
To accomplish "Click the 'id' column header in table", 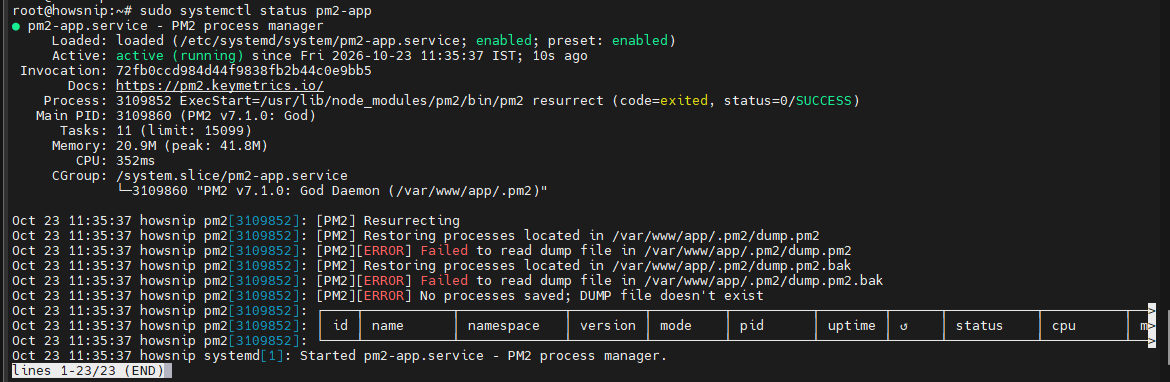I will tap(341, 326).
